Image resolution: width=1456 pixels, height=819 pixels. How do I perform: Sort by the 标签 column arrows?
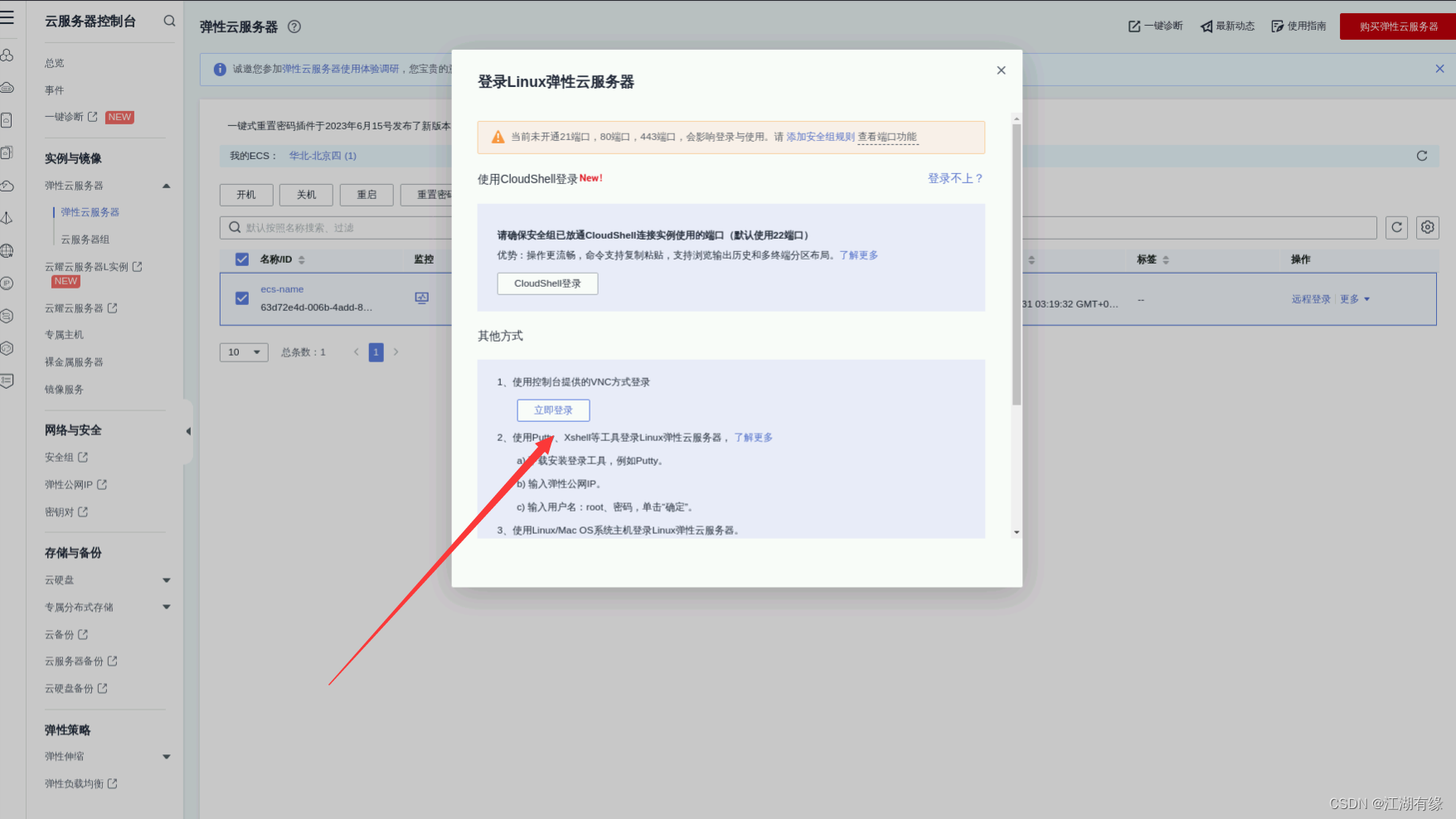point(1166,260)
